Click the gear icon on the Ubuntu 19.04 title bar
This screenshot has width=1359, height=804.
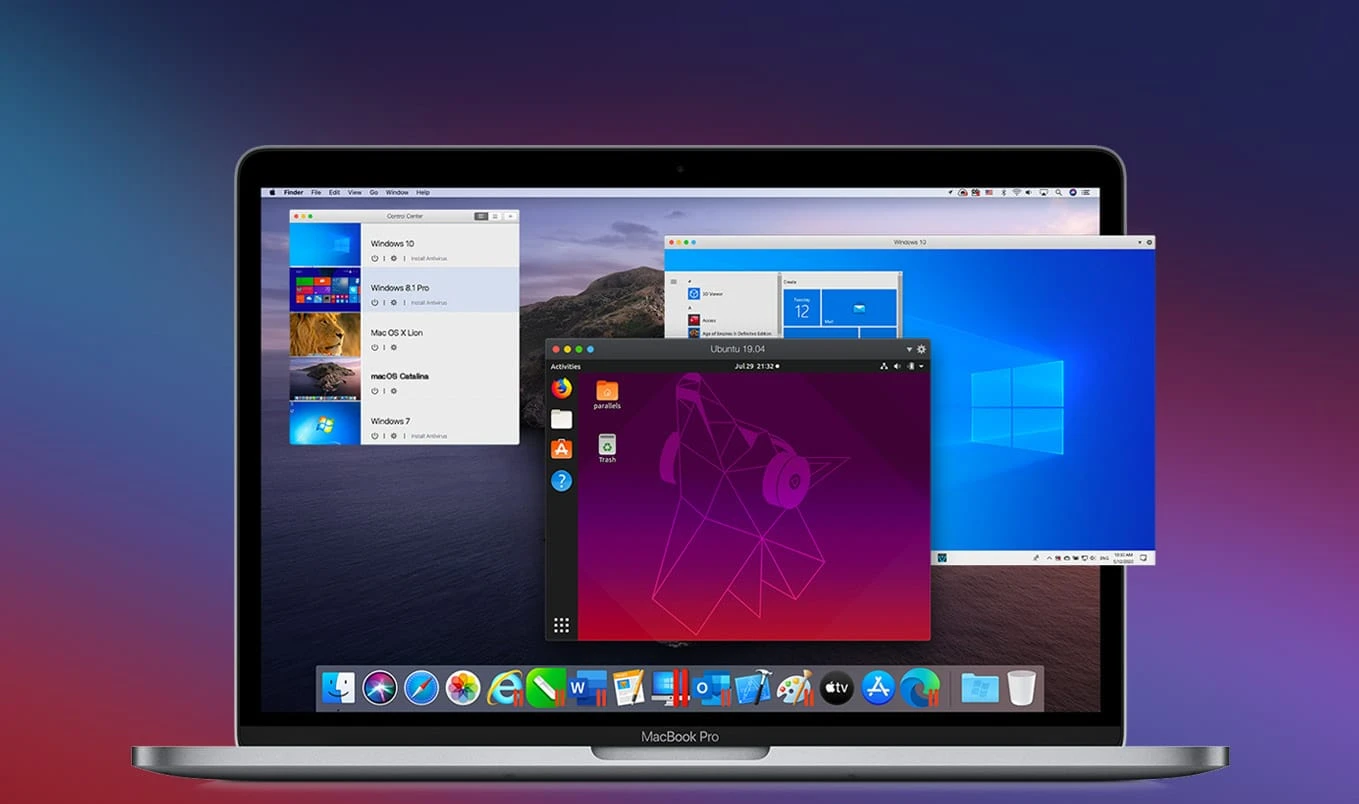point(920,349)
